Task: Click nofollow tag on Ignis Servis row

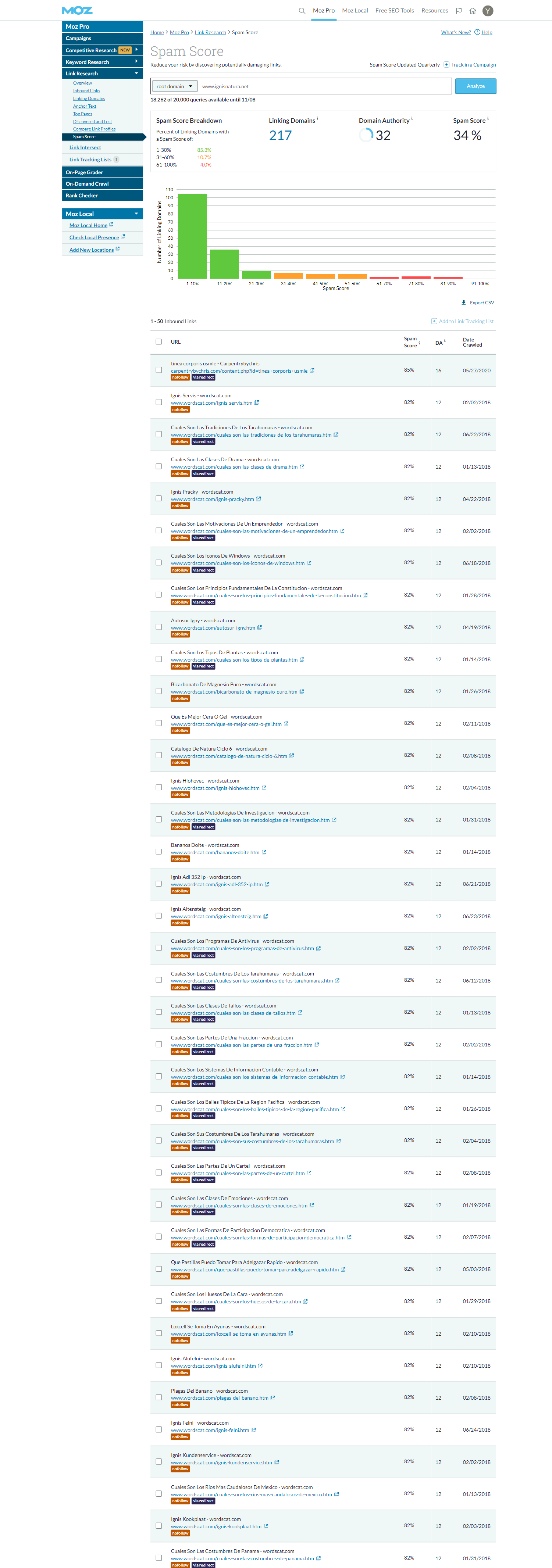Action: tap(180, 410)
